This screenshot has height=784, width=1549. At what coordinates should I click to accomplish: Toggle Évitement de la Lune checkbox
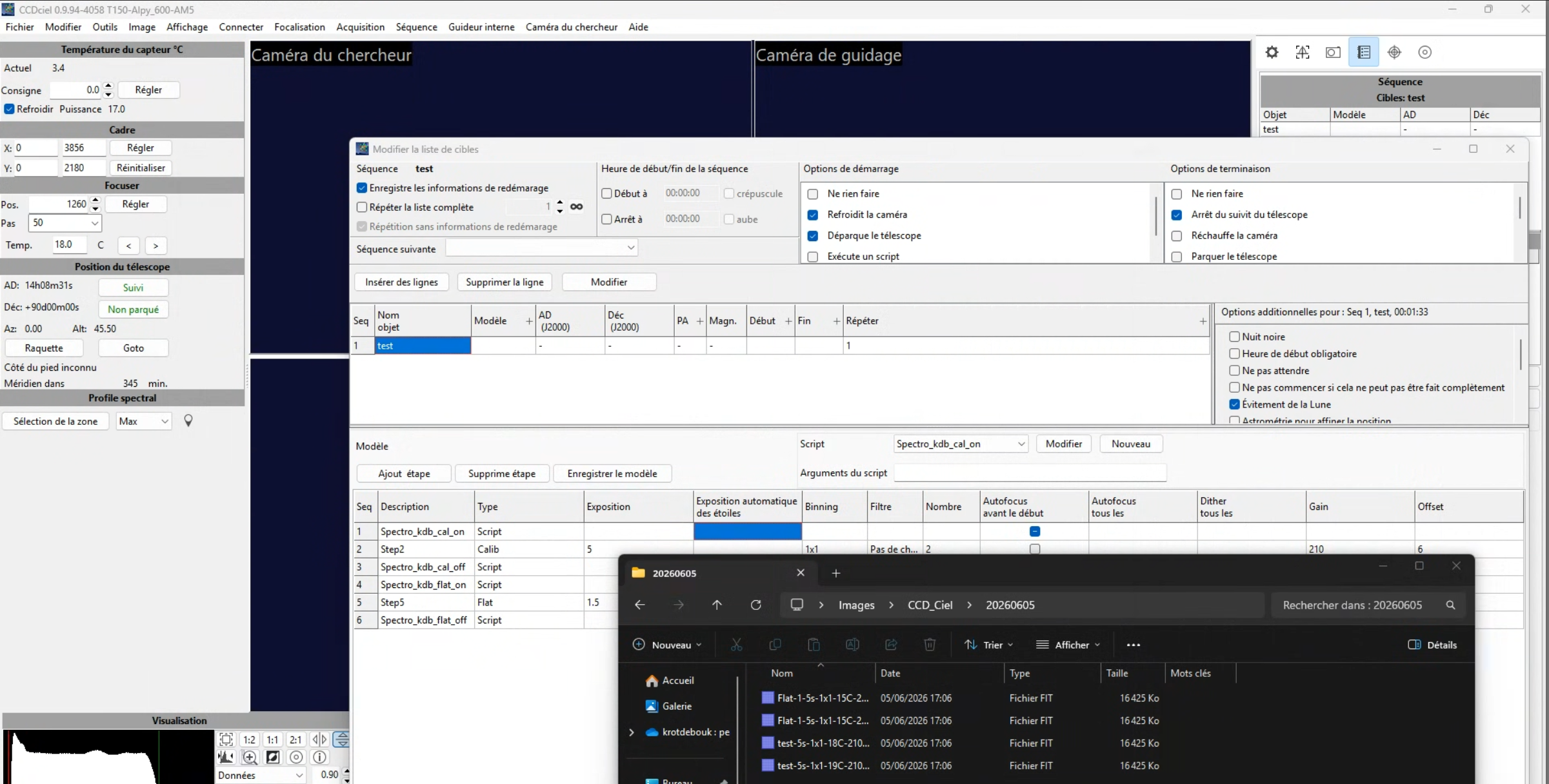(1234, 404)
